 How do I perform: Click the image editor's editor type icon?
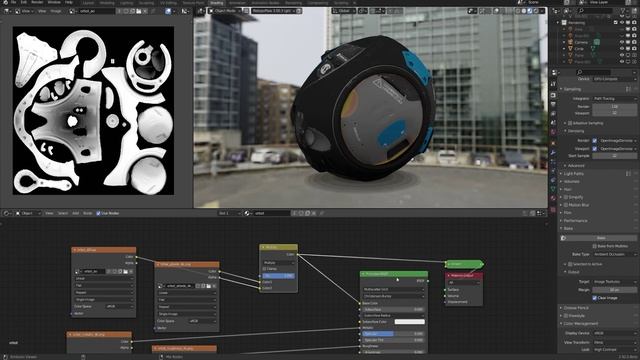pyautogui.click(x=7, y=11)
